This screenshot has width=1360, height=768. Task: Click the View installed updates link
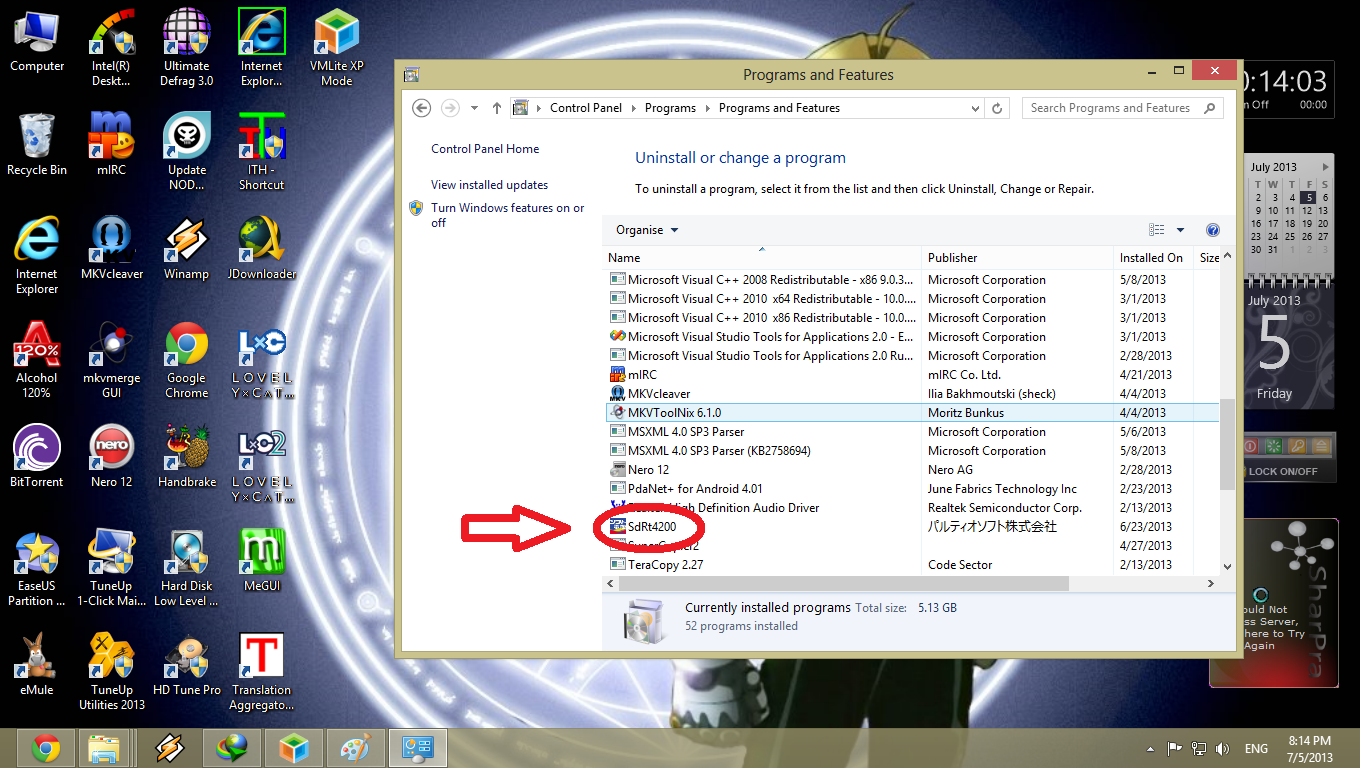489,185
